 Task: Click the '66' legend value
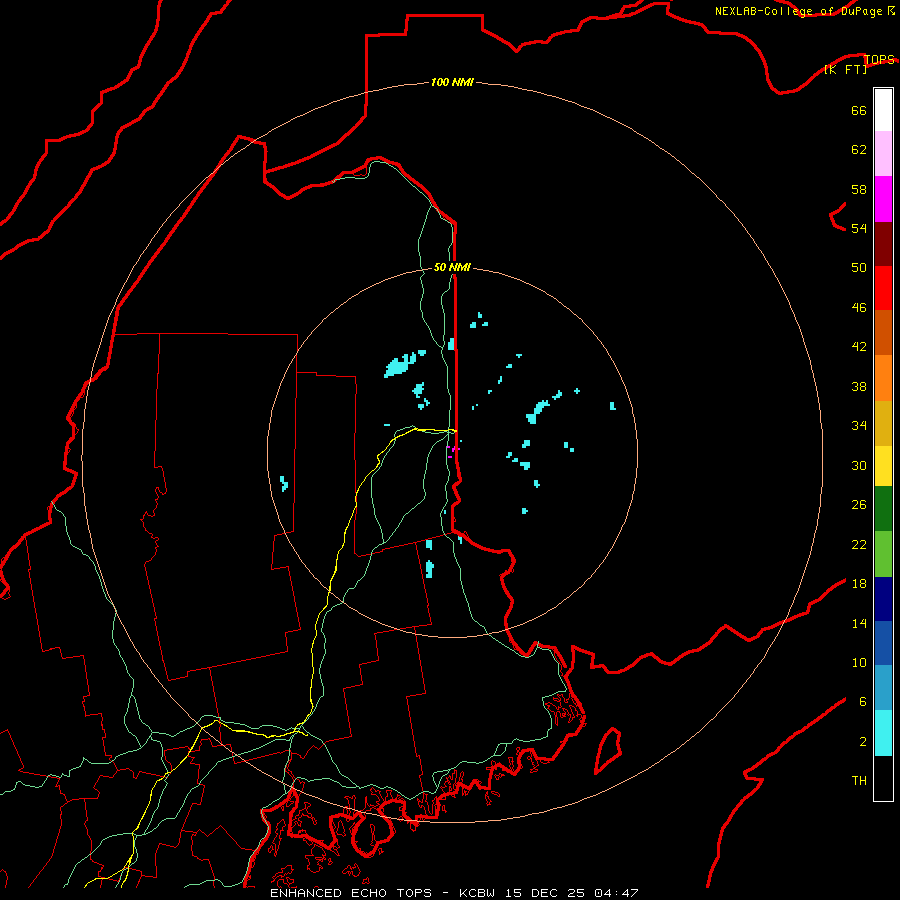coord(859,110)
